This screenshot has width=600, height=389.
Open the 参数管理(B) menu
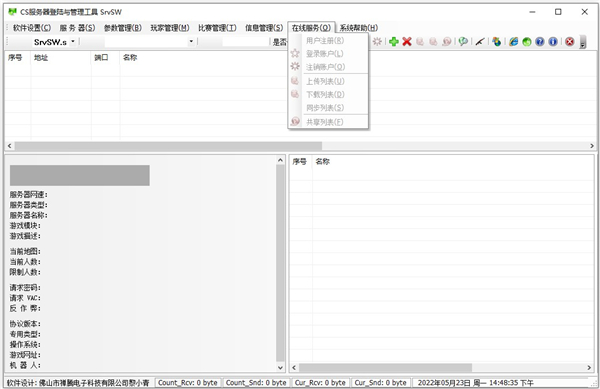coord(123,28)
